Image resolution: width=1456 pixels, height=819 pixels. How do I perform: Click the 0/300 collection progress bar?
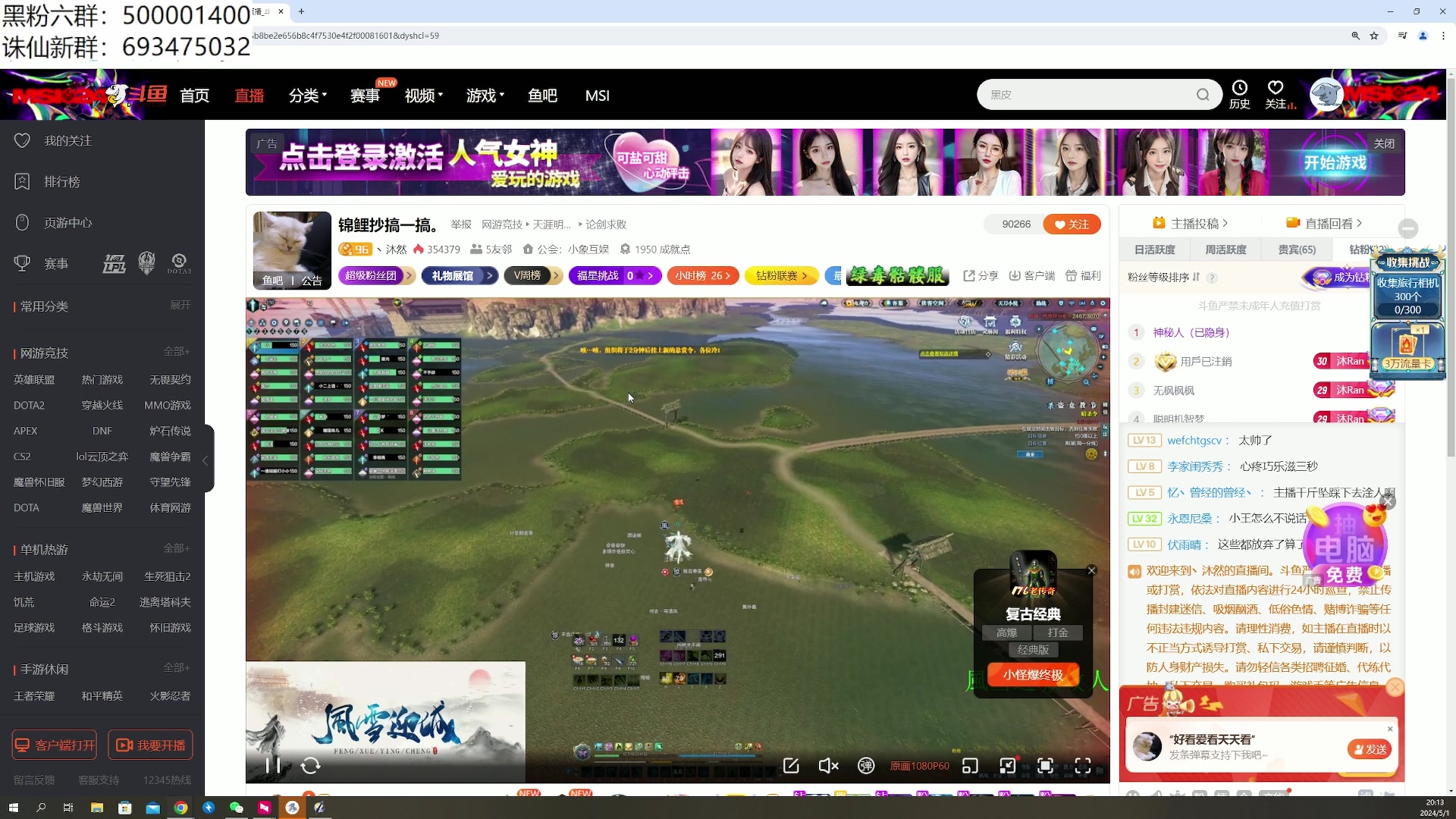[x=1407, y=310]
